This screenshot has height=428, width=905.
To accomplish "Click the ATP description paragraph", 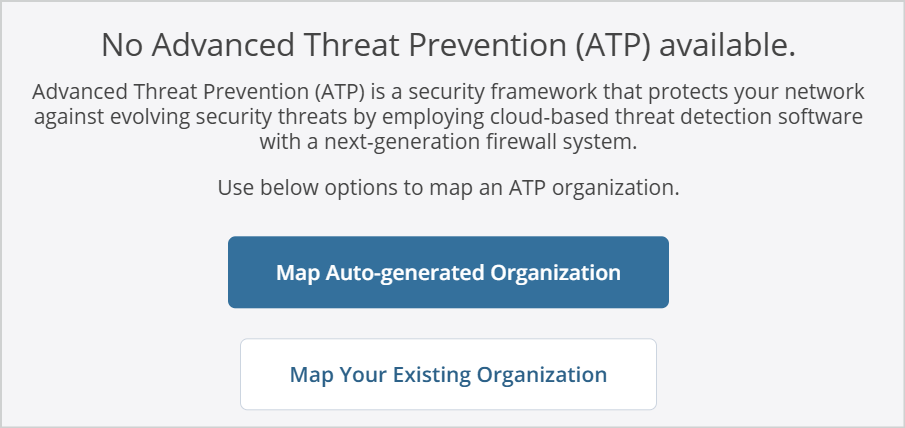I will [448, 117].
